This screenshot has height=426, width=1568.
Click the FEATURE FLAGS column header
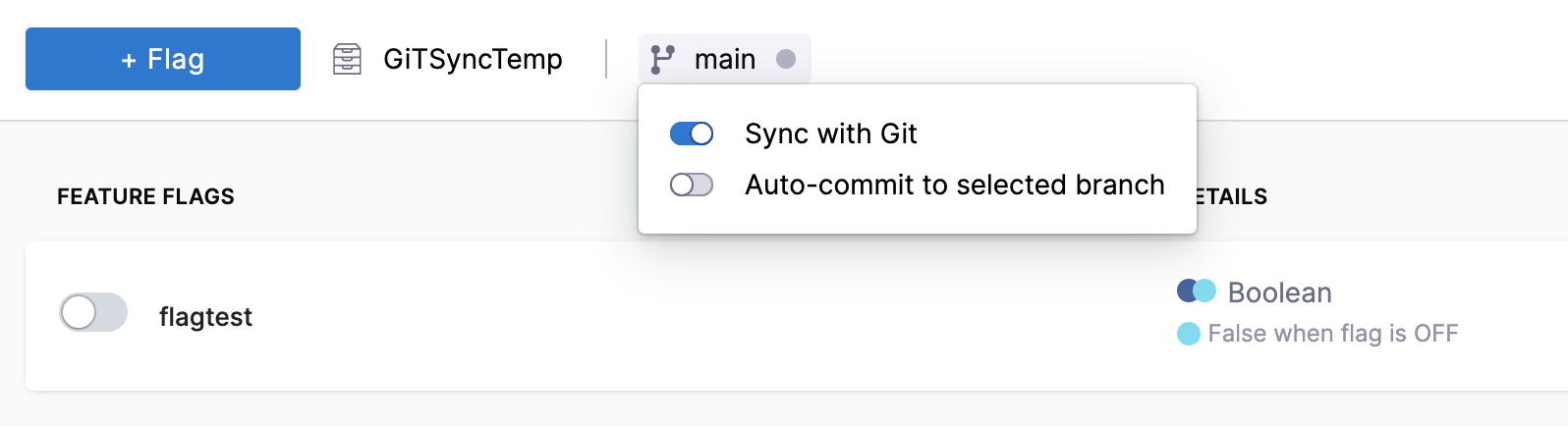point(145,196)
